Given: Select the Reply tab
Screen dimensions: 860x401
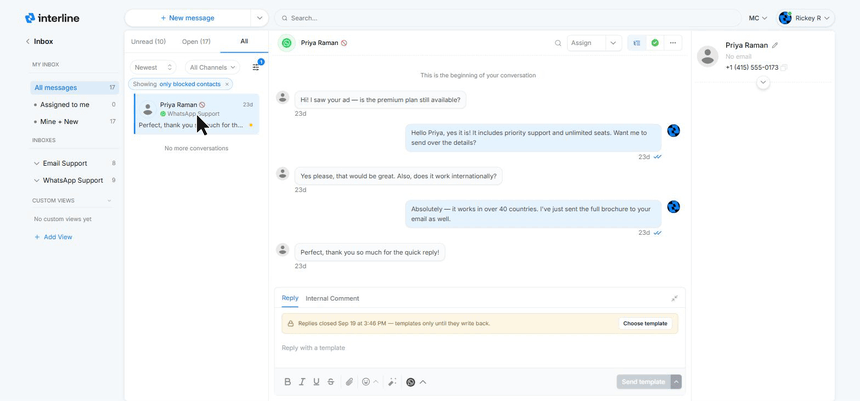Looking at the screenshot, I should (x=290, y=298).
